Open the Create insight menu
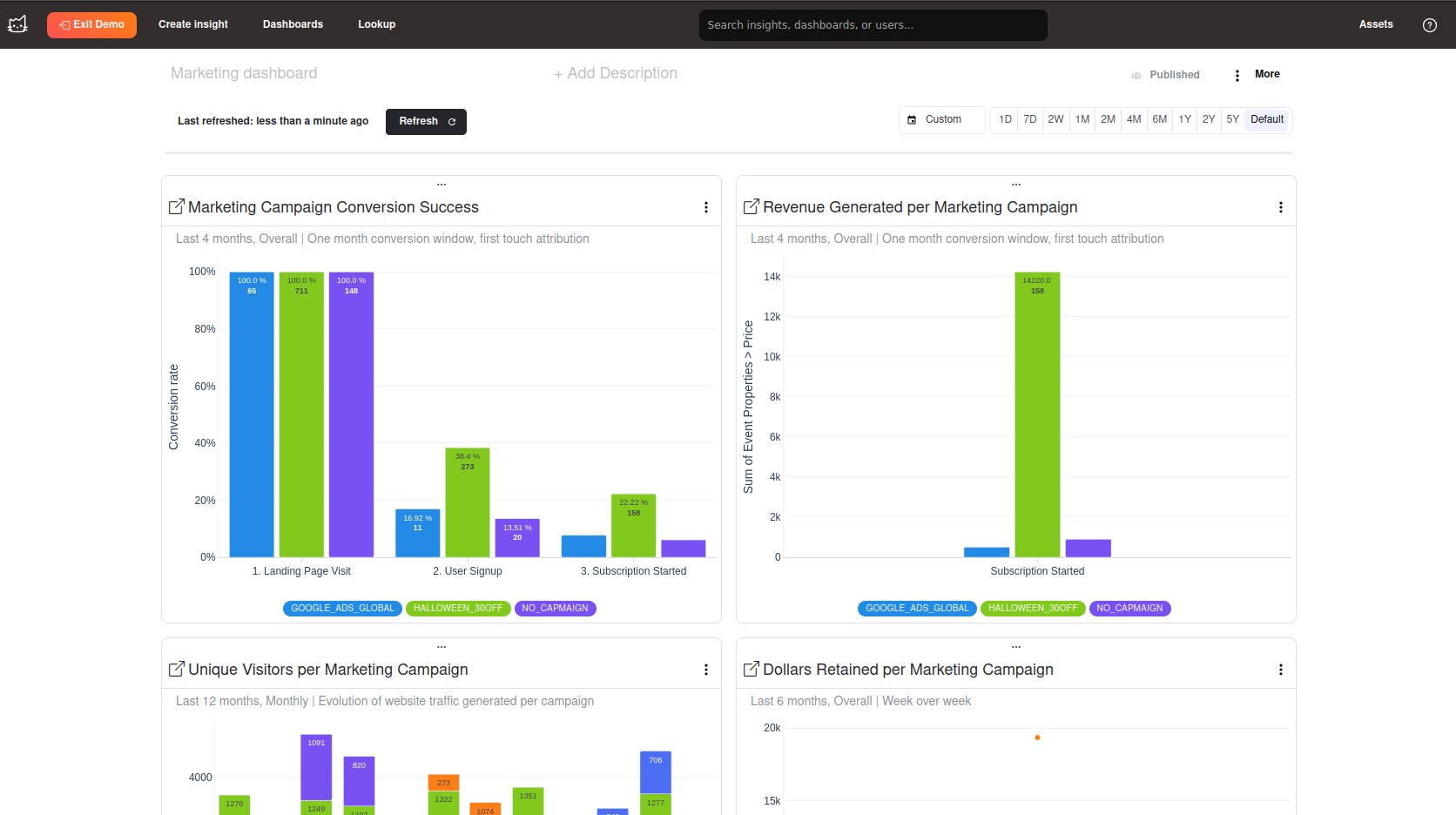 tap(193, 24)
